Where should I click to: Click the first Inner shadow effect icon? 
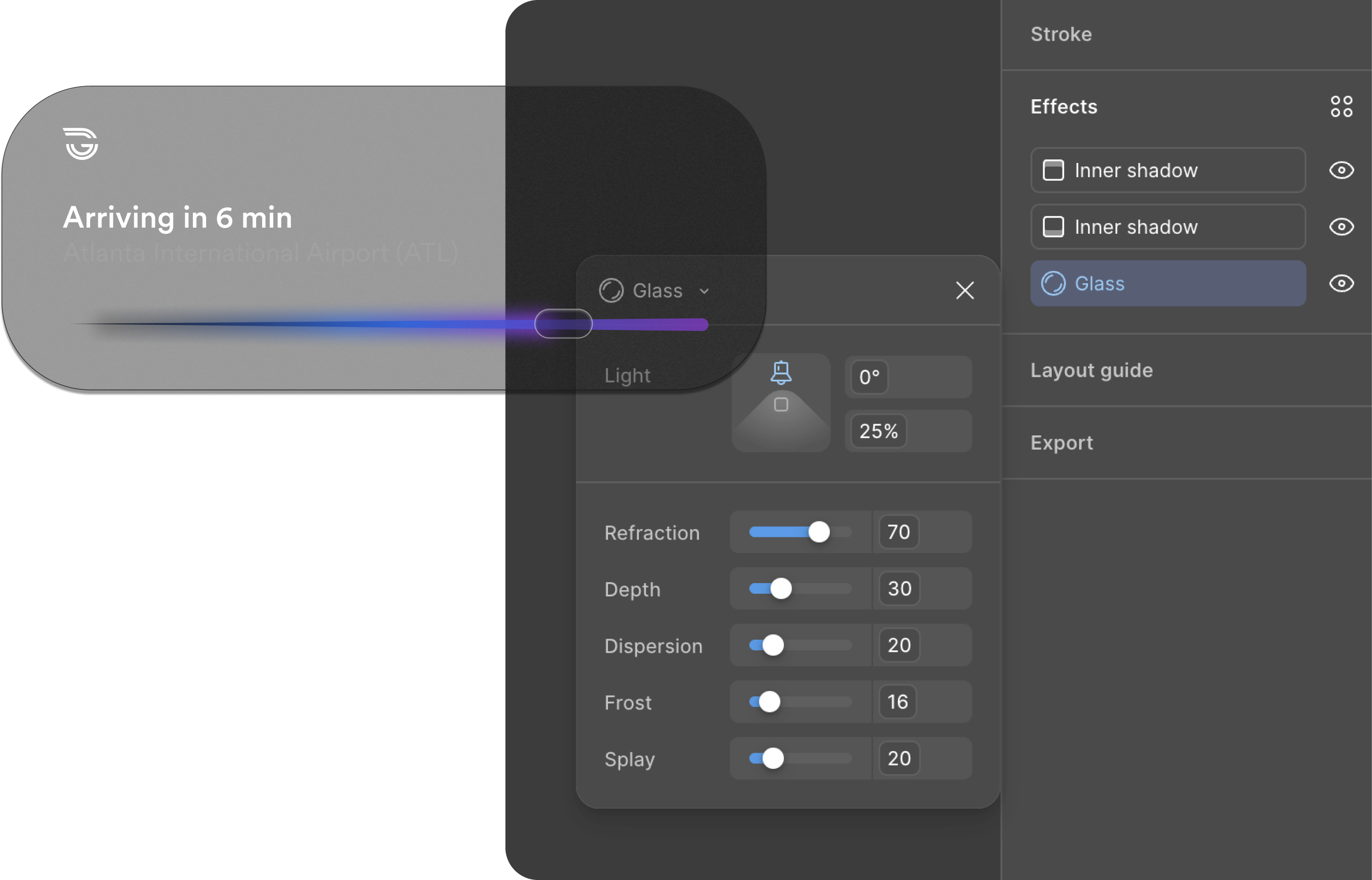point(1053,170)
